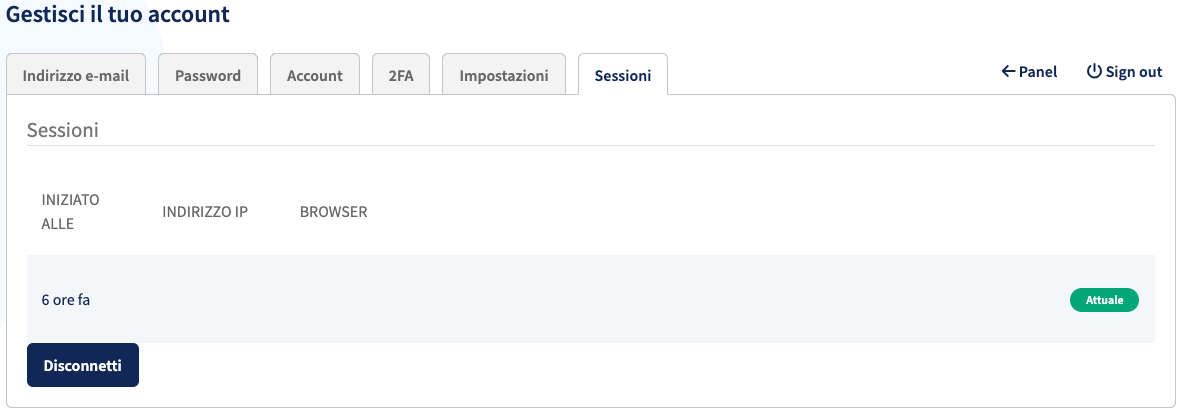The height and width of the screenshot is (413, 1185).
Task: Click the power icon beside Sign out
Action: coord(1094,72)
